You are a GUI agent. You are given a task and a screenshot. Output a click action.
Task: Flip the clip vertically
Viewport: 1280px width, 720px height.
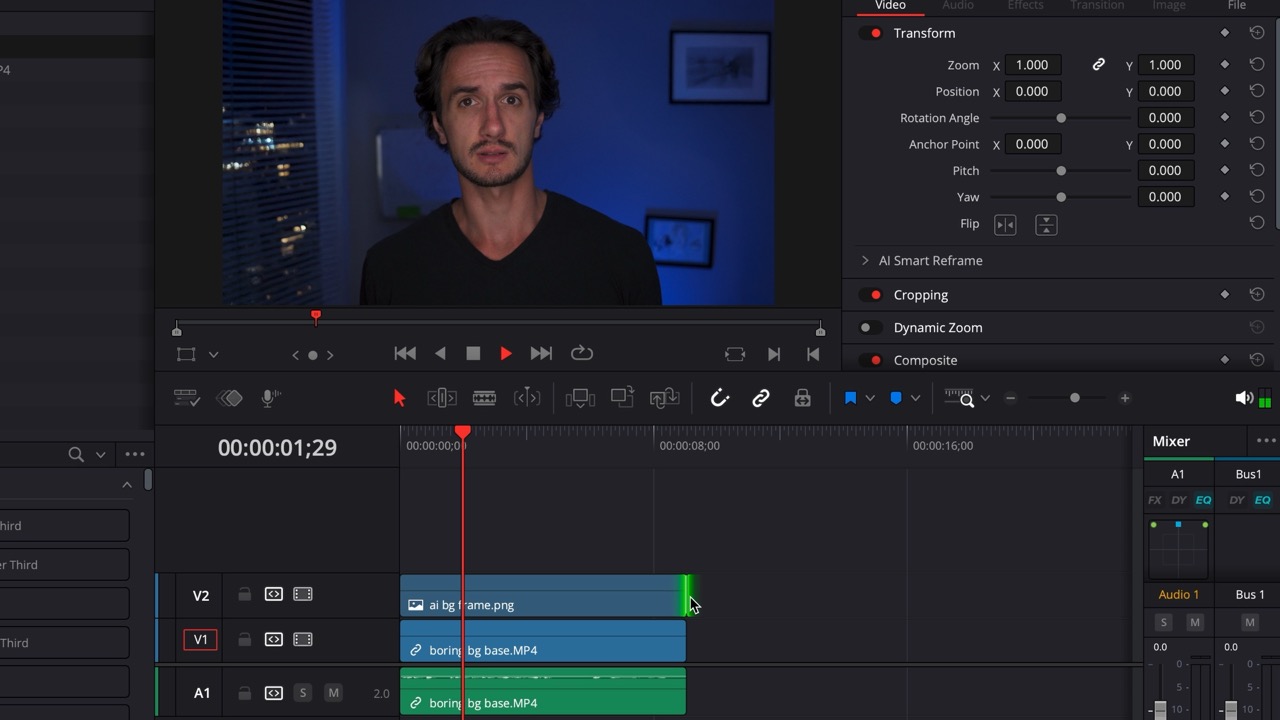pyautogui.click(x=1046, y=225)
